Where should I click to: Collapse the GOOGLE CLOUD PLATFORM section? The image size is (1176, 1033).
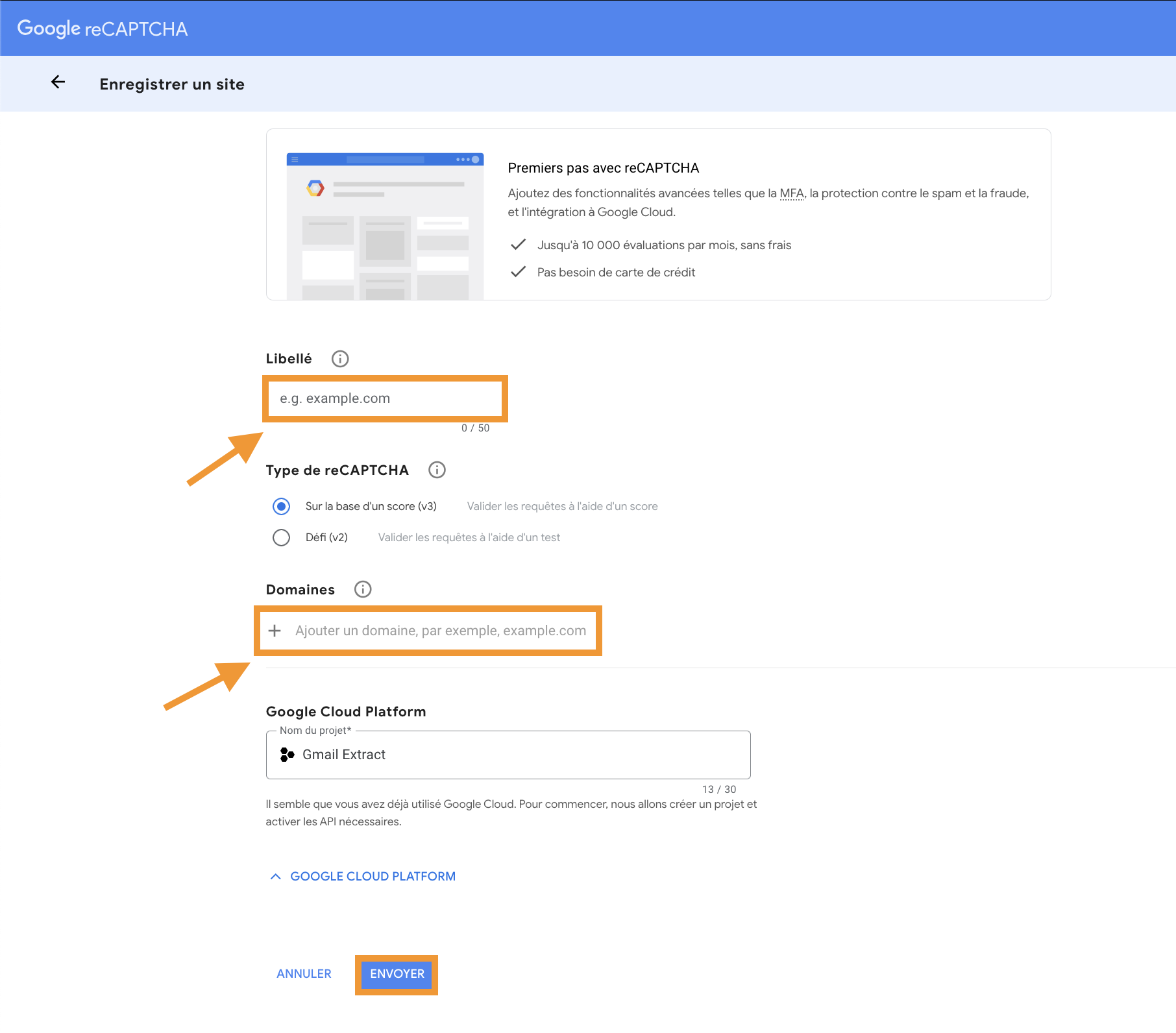click(x=363, y=877)
